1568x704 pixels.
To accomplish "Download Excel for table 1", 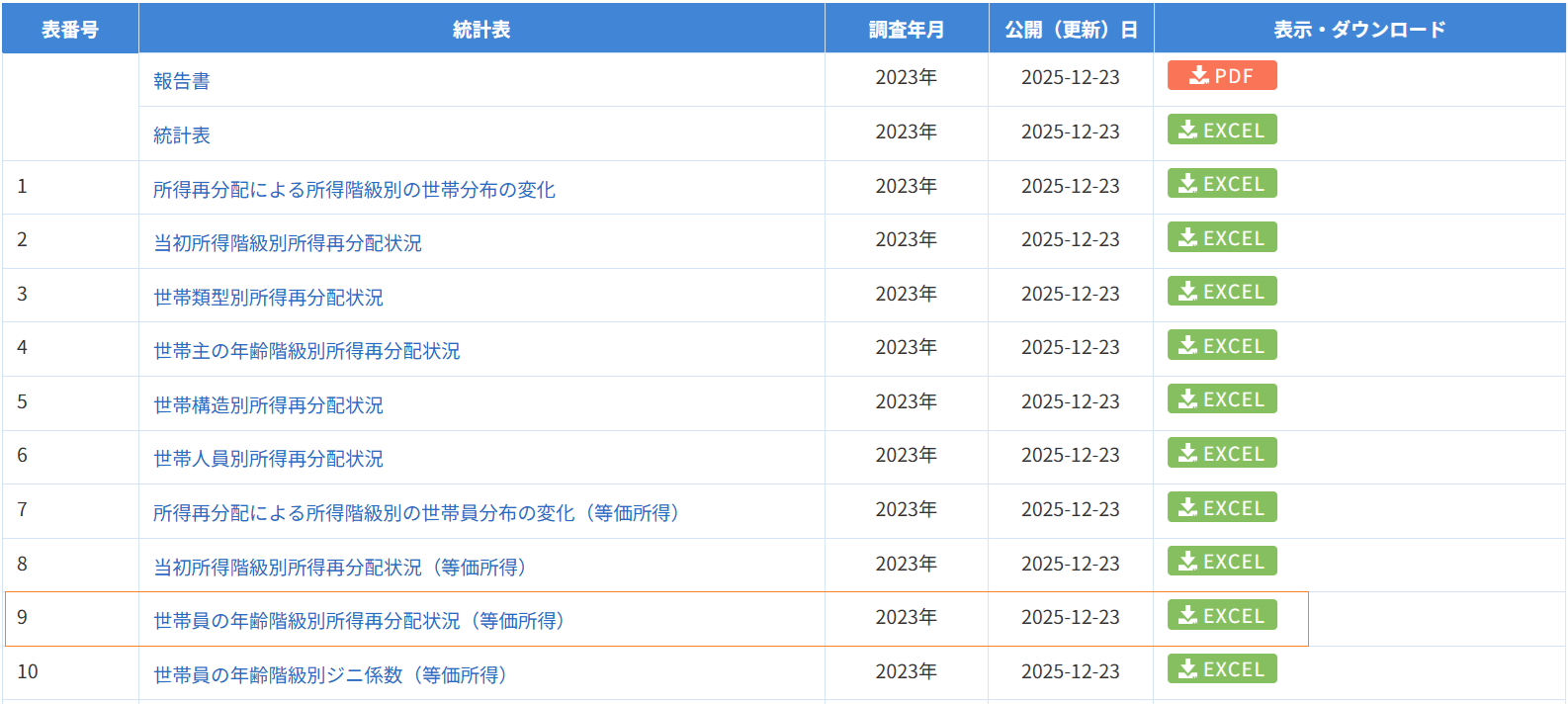I will pos(1221,184).
